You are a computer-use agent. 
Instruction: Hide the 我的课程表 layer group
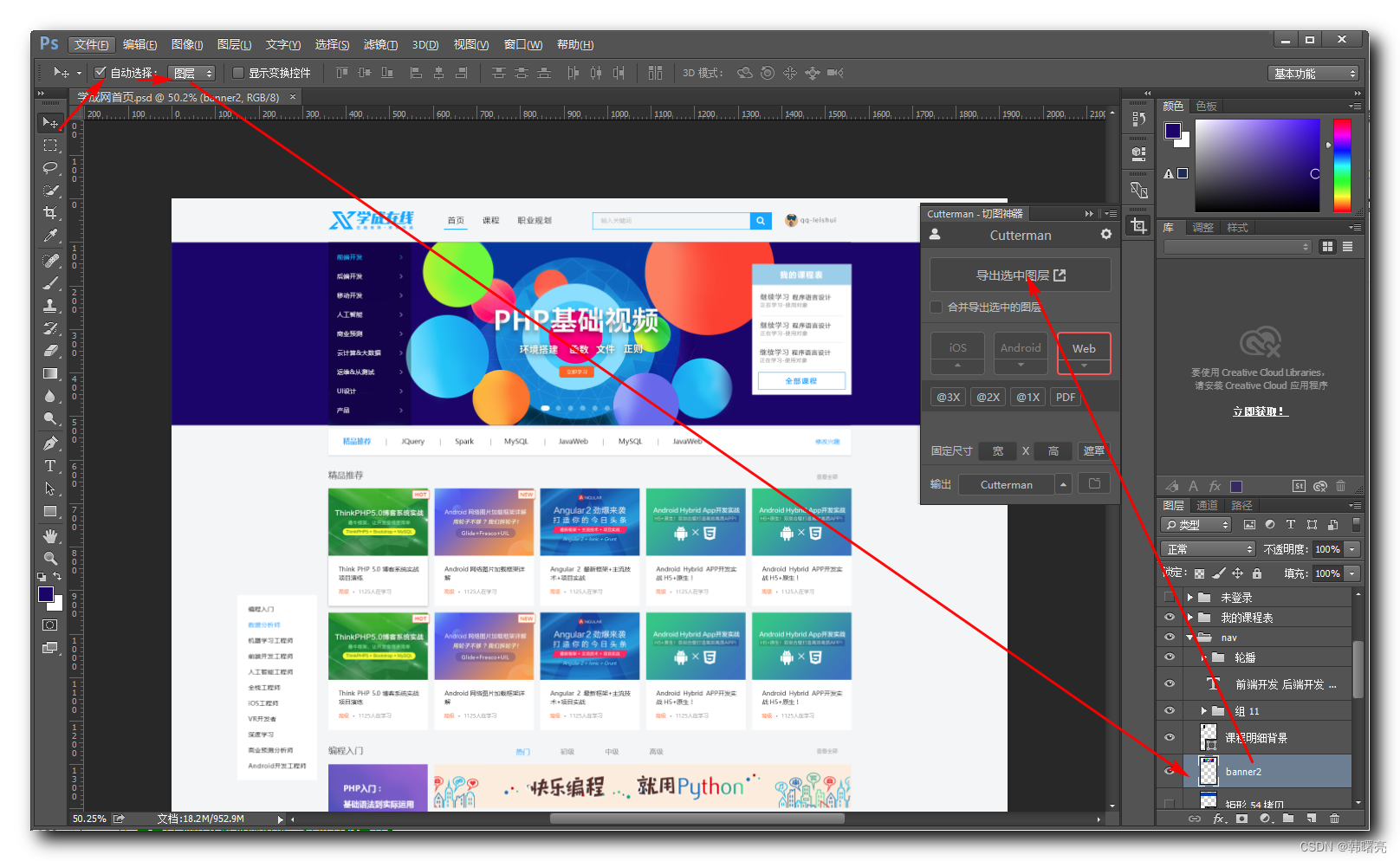(1169, 618)
